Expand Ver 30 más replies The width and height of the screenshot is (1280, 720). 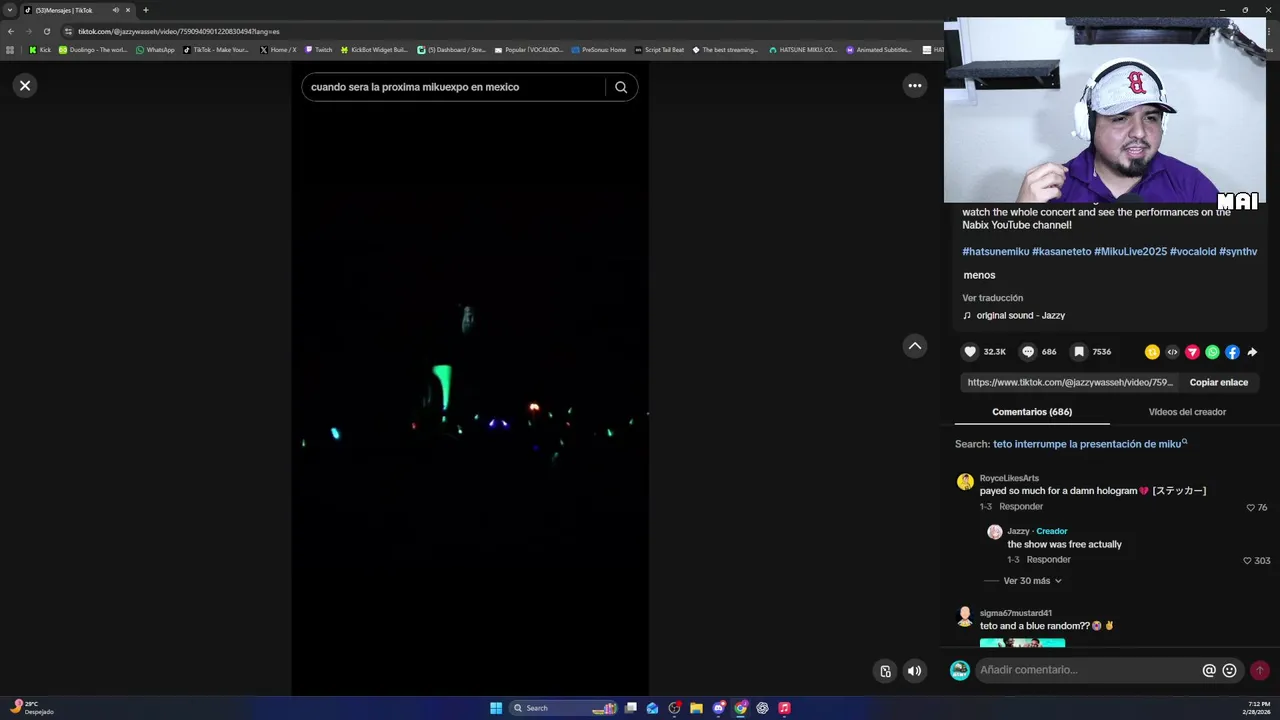click(x=1032, y=581)
